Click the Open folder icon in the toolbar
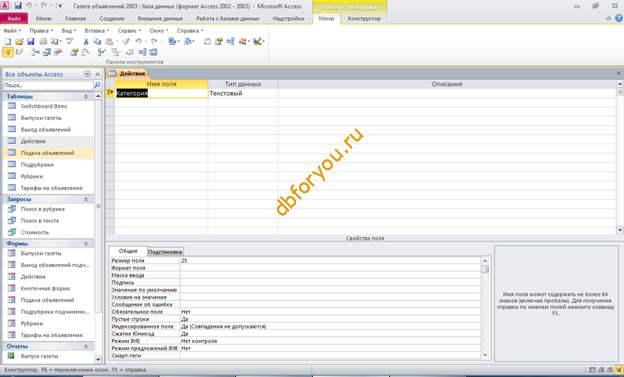Screen dimensions: 624x377 tap(19, 41)
